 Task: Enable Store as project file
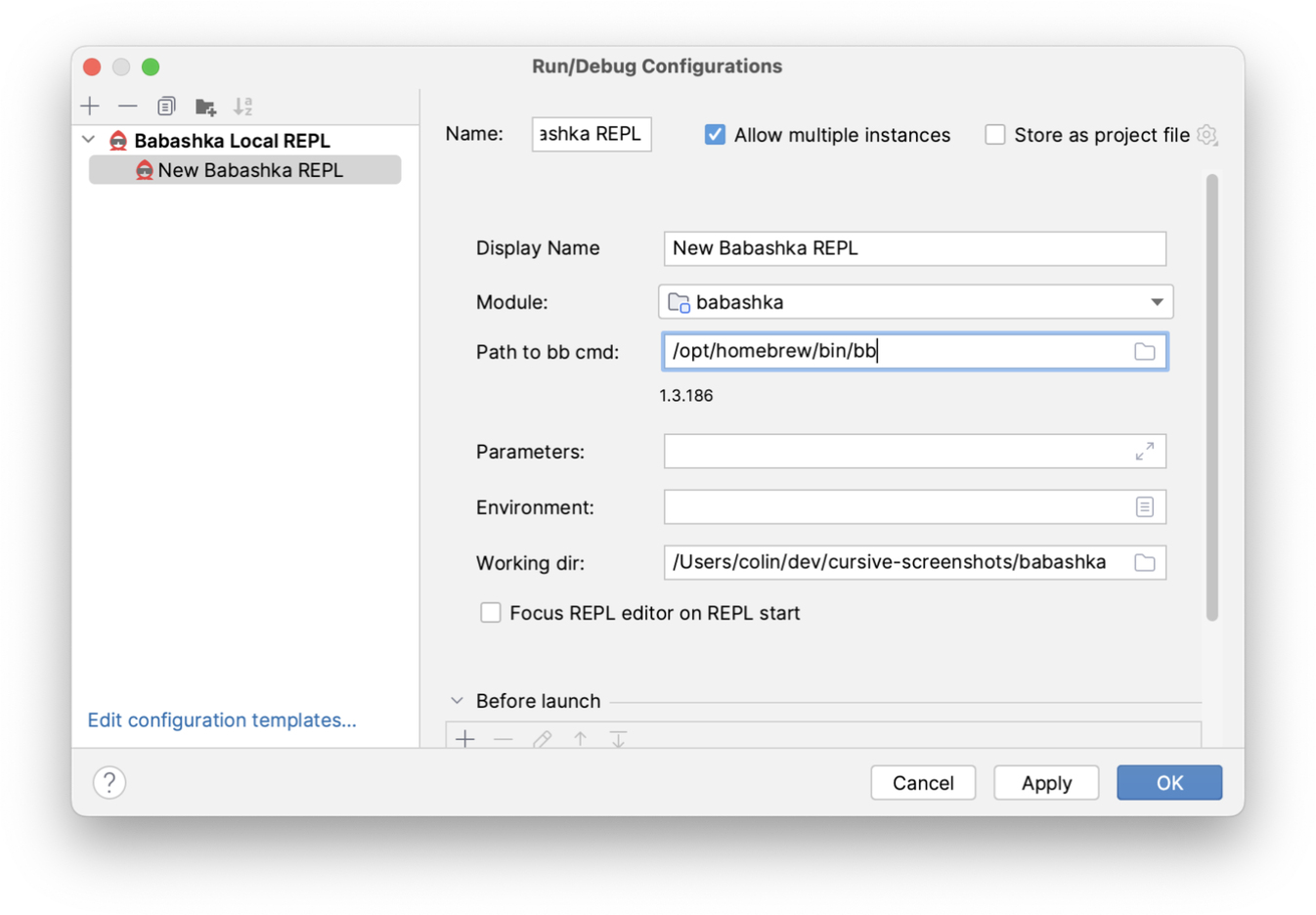(x=995, y=135)
